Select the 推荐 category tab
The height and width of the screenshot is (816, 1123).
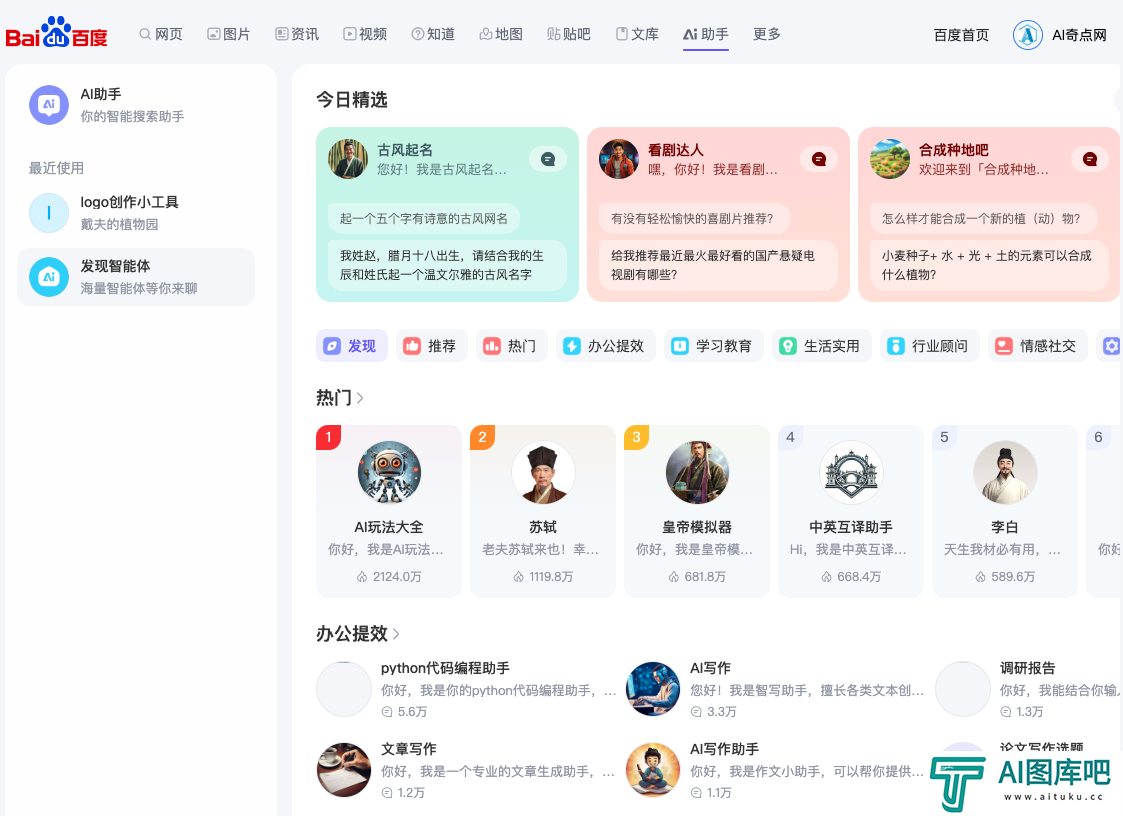click(x=431, y=346)
